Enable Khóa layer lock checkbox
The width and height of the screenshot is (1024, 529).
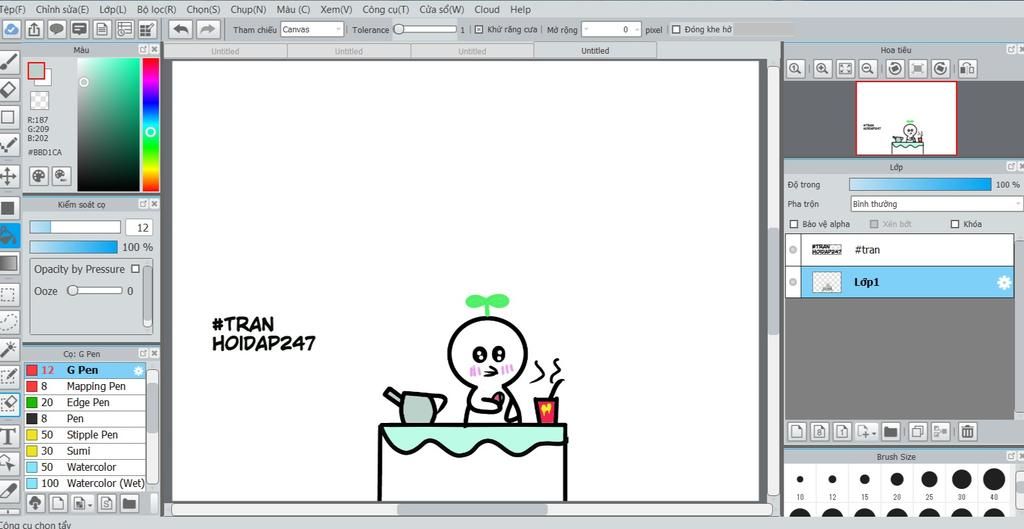(955, 224)
